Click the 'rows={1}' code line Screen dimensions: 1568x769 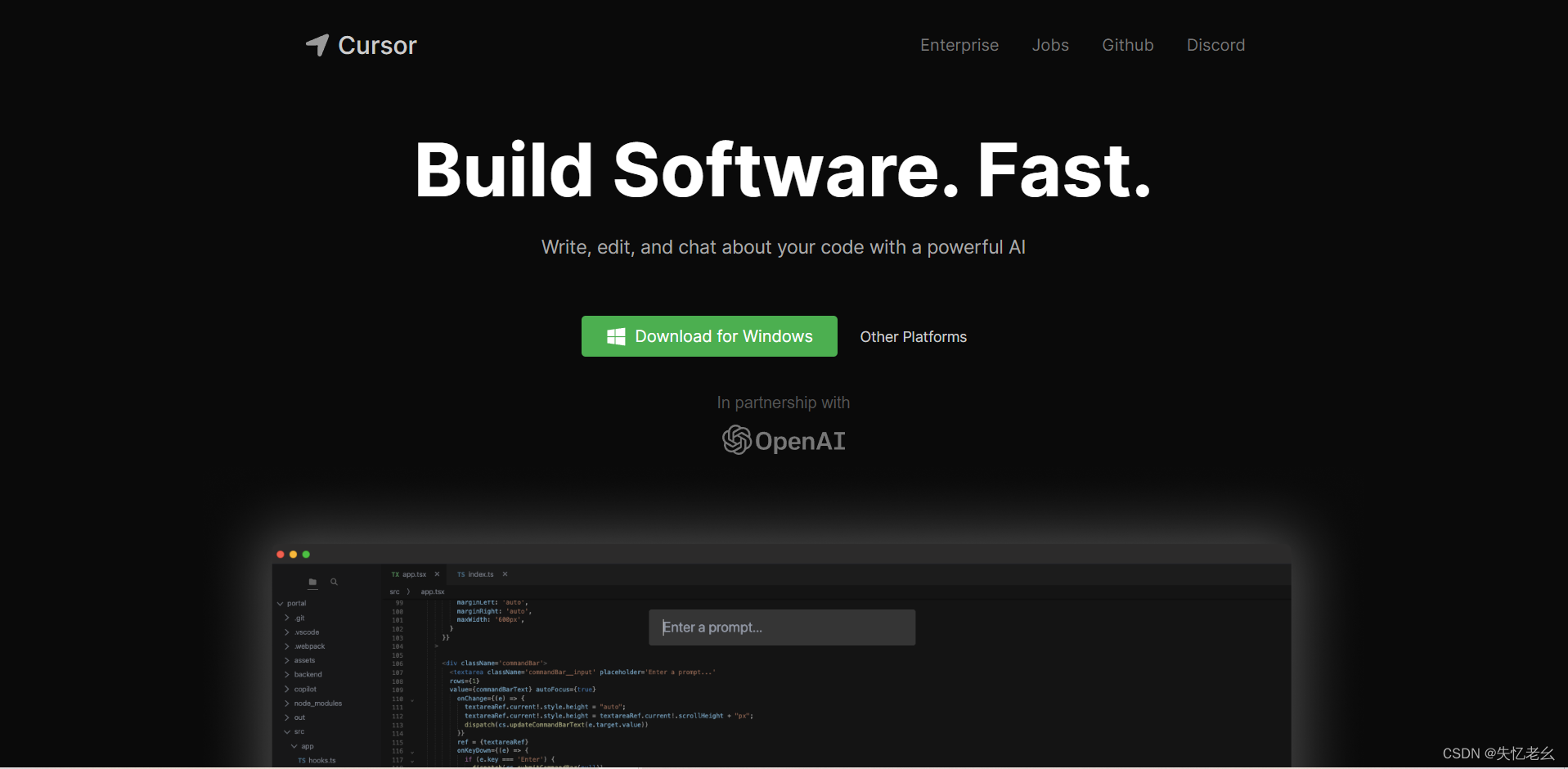click(465, 681)
